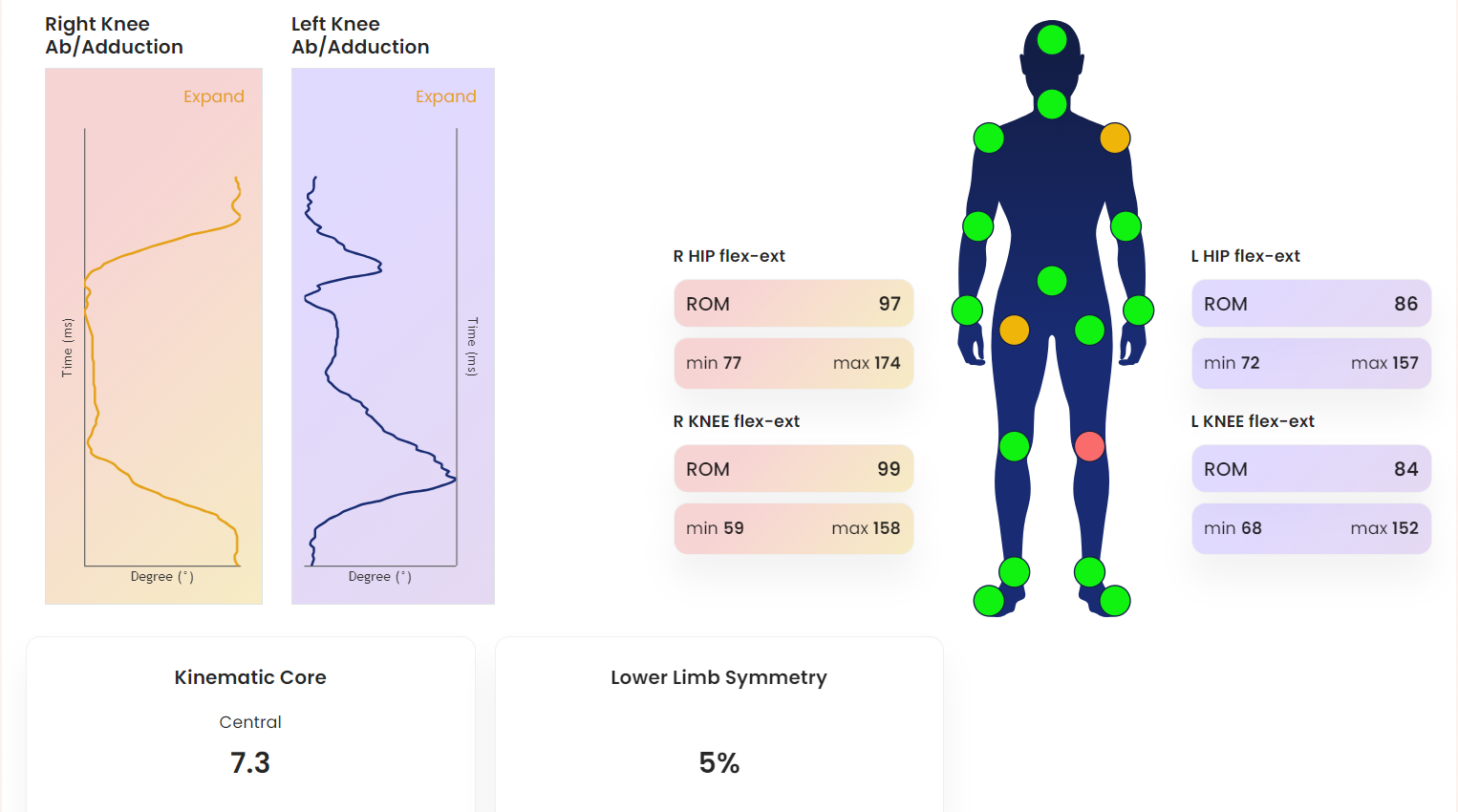The width and height of the screenshot is (1458, 812).
Task: Select the green shoulder joint marker
Action: [x=989, y=138]
